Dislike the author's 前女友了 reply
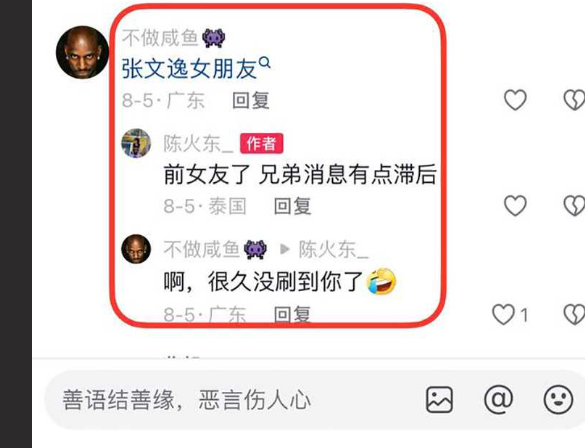 (574, 206)
